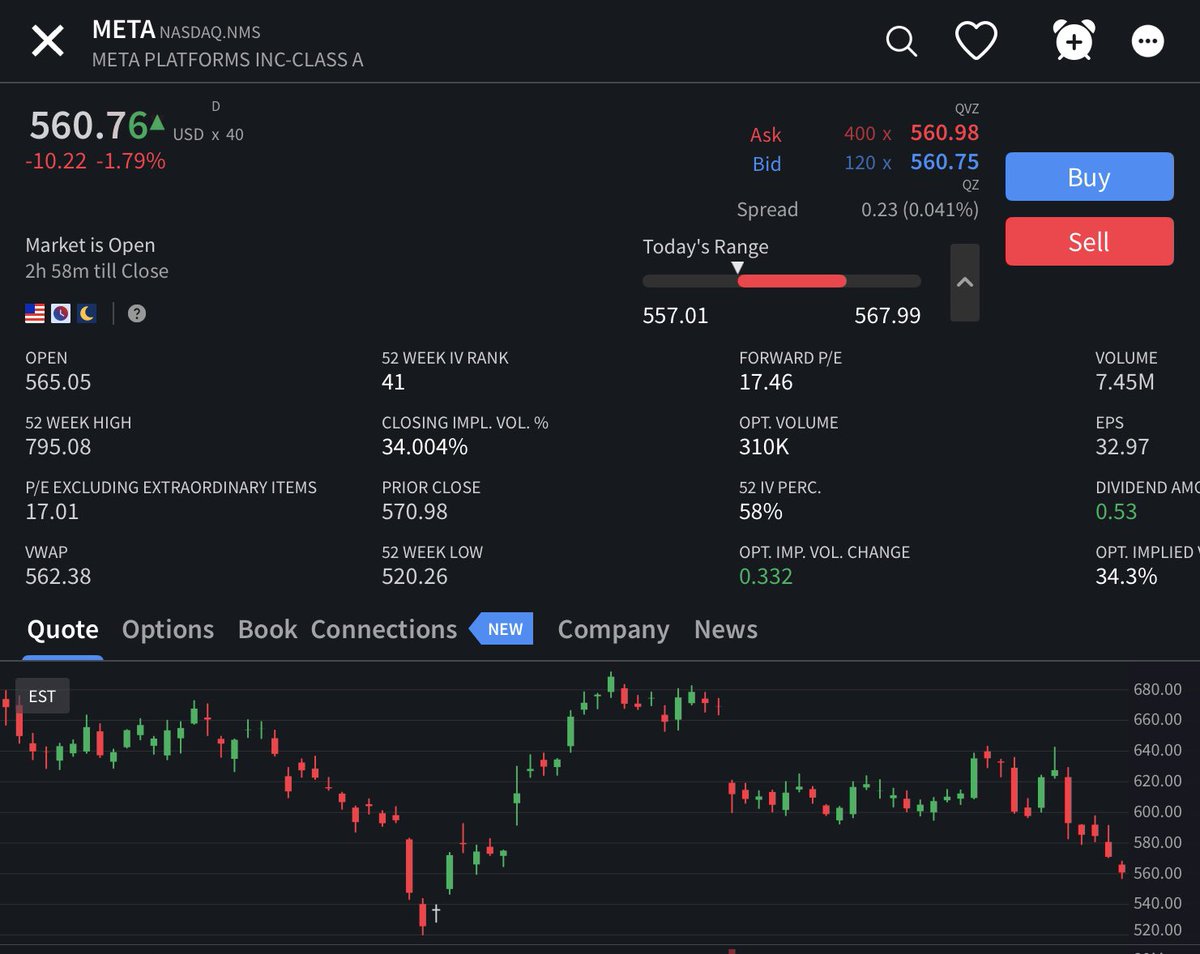Image resolution: width=1200 pixels, height=954 pixels.
Task: Click the Bid price 560.75
Action: click(x=945, y=162)
